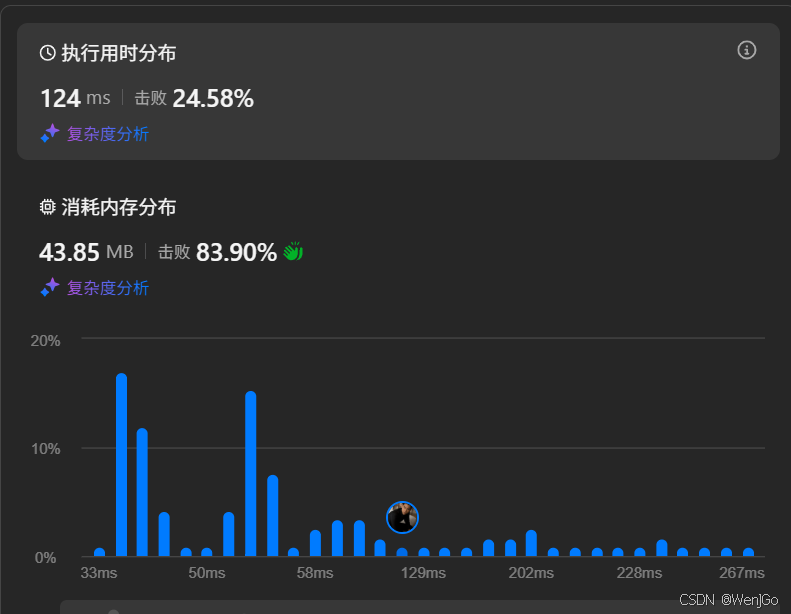
Task: Click the 124 ms runtime value
Action: point(75,98)
